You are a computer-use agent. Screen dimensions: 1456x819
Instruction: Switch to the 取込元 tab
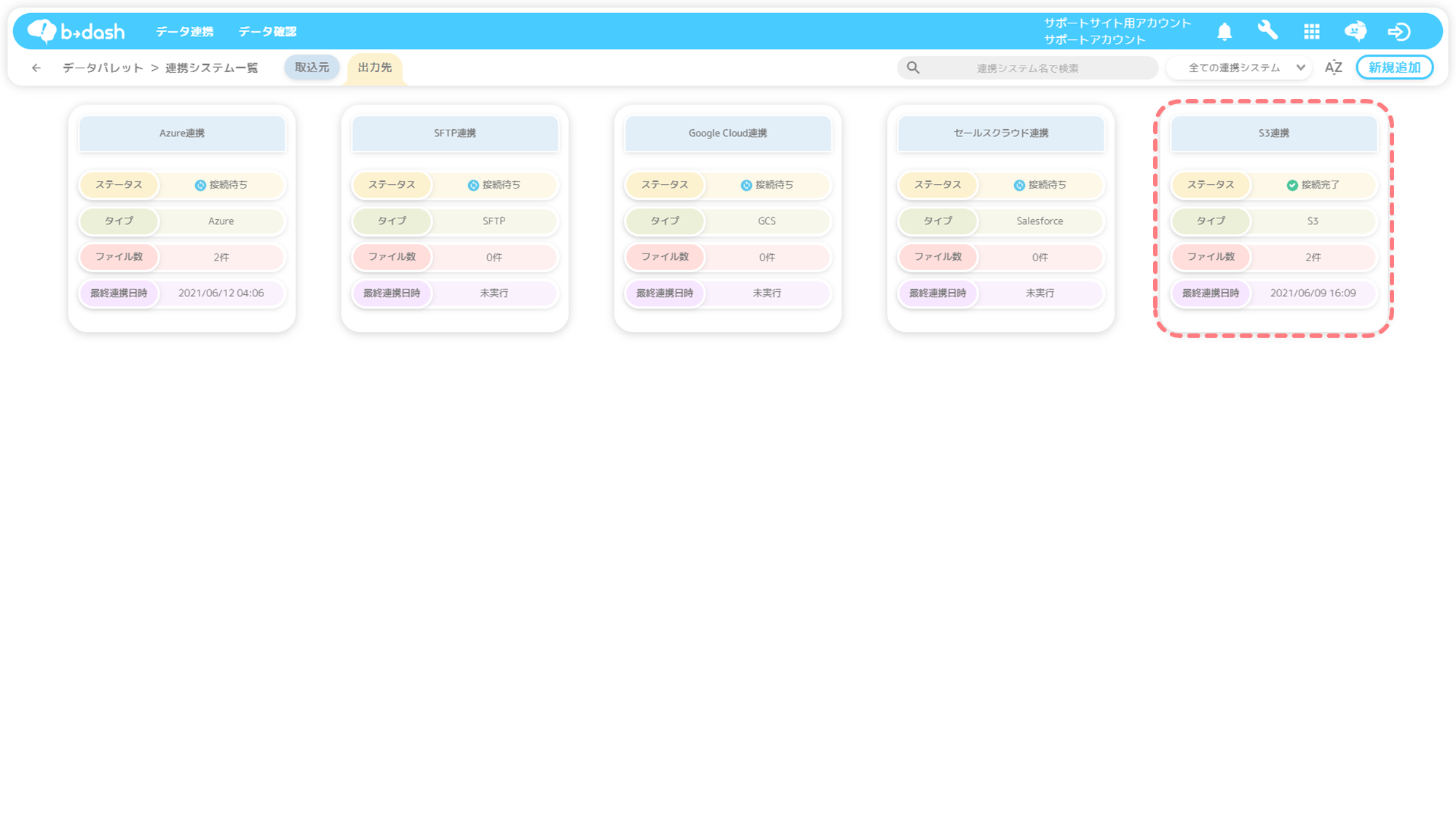click(x=312, y=67)
